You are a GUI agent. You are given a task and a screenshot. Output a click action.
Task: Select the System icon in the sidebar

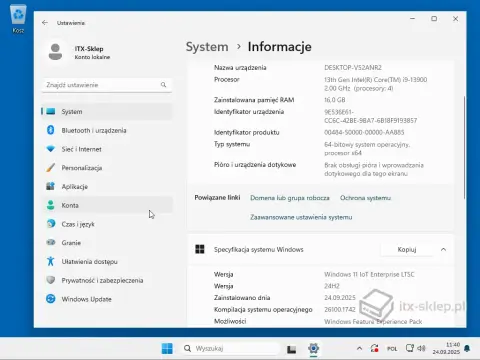(51, 111)
